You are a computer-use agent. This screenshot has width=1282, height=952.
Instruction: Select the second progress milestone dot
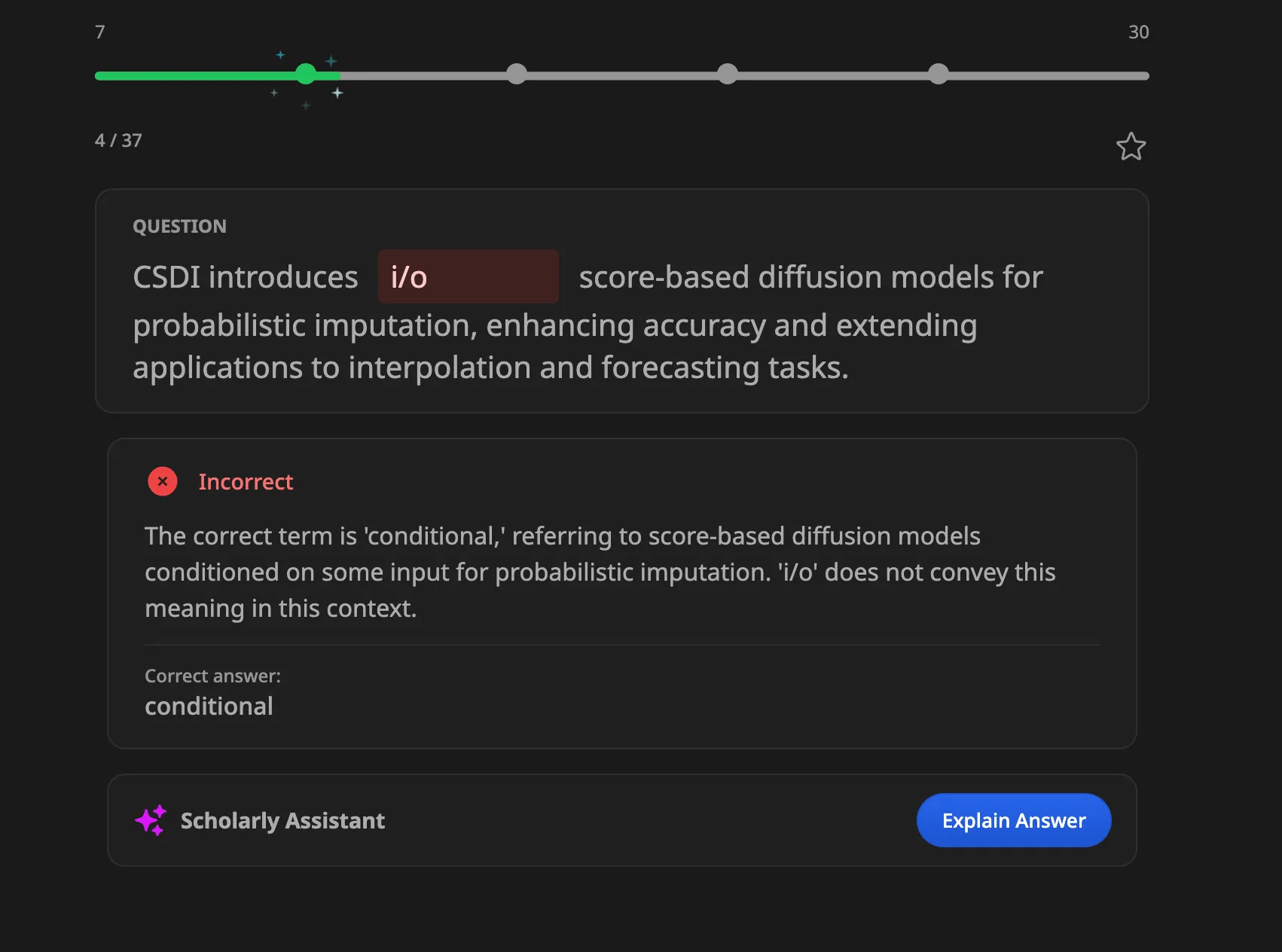click(x=517, y=74)
